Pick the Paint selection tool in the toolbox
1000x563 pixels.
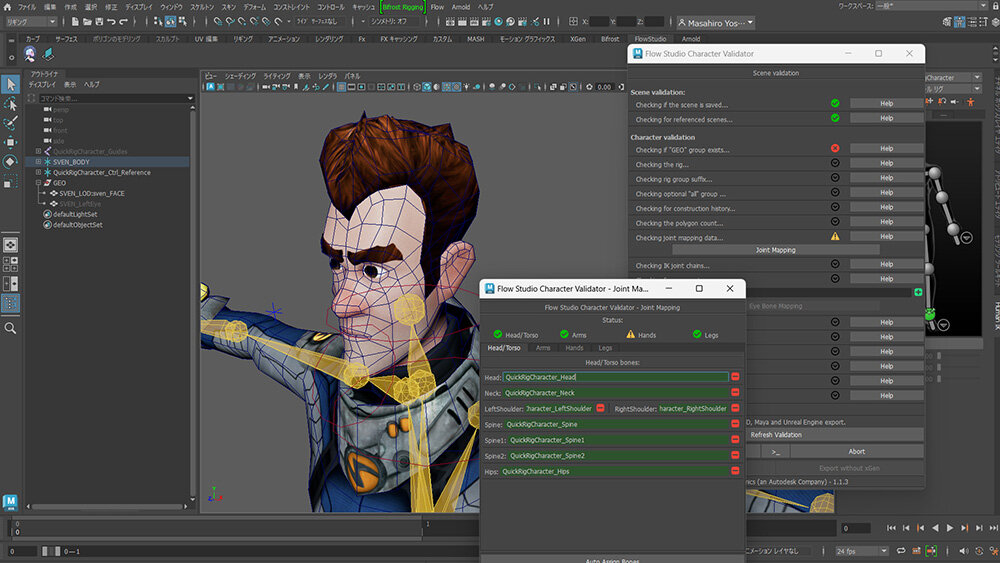click(x=10, y=123)
